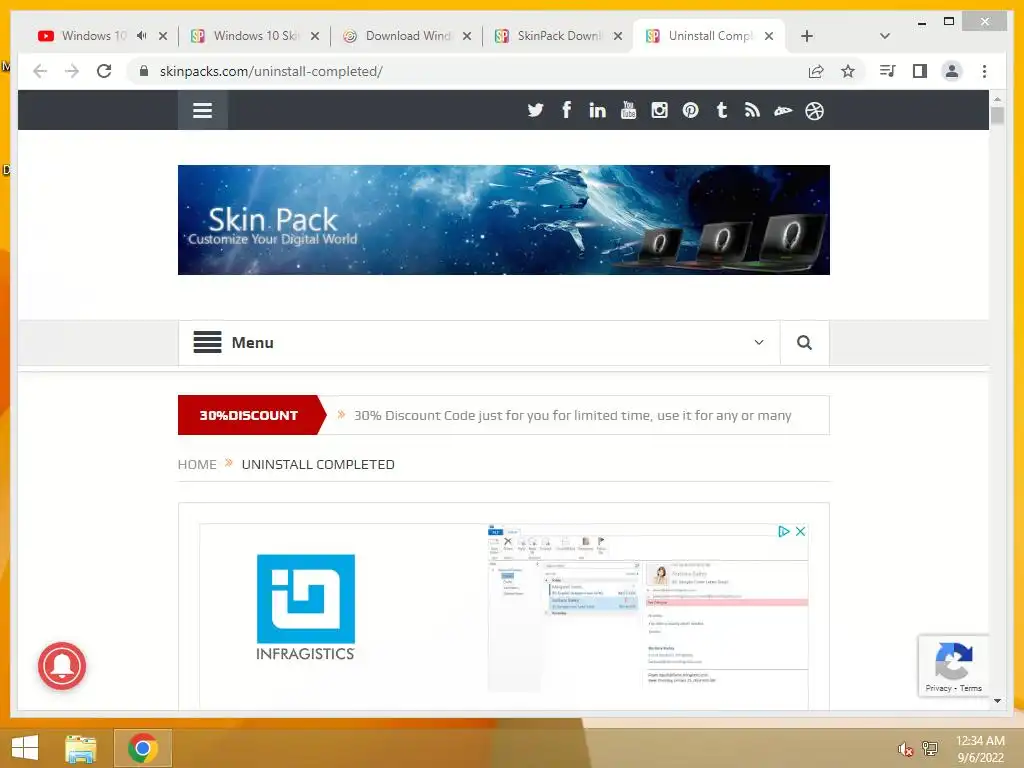This screenshot has width=1024, height=768.
Task: Reload the current page
Action: [104, 71]
